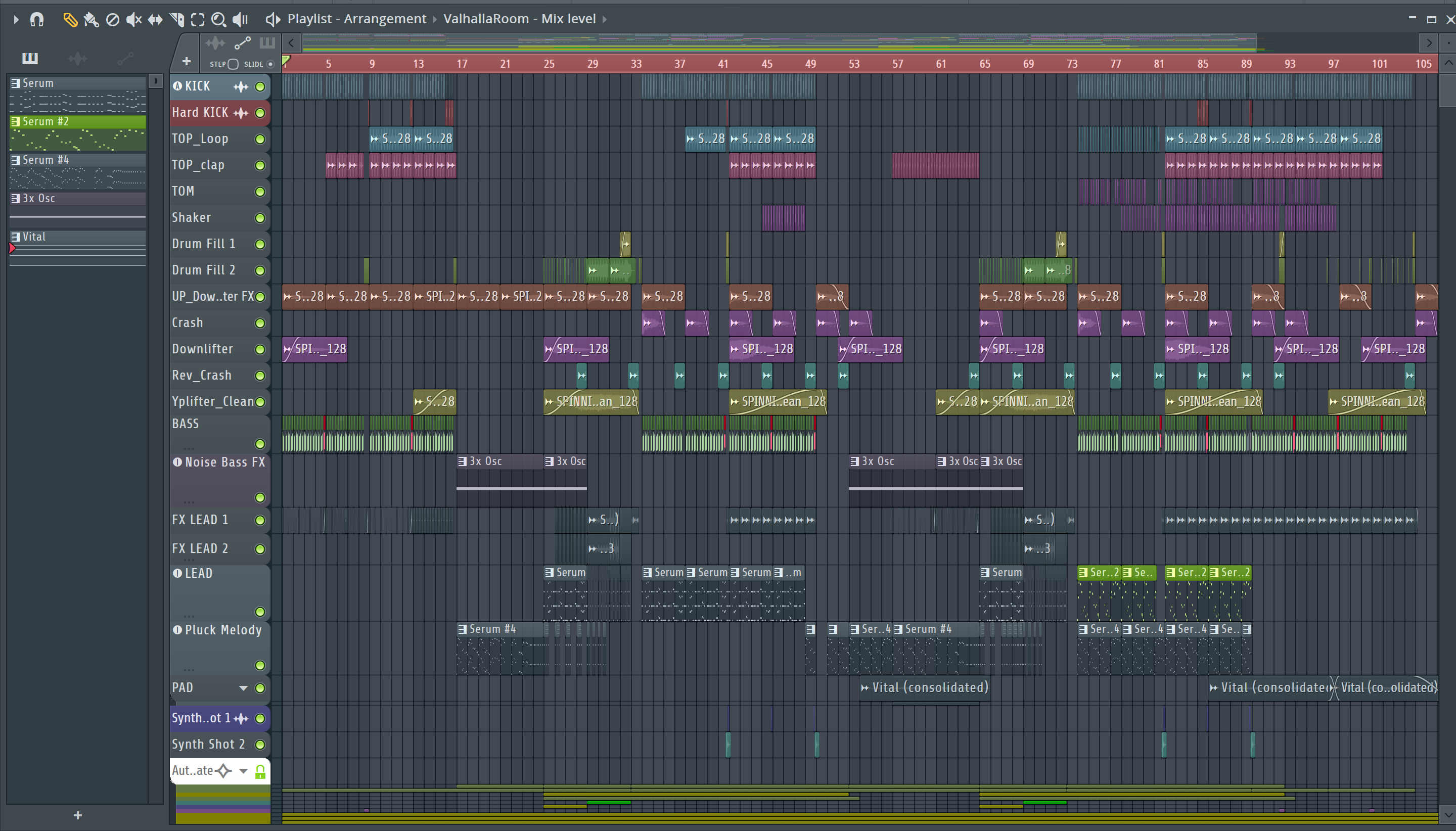This screenshot has width=1456, height=831.
Task: Select the Mute tool
Action: [x=133, y=20]
